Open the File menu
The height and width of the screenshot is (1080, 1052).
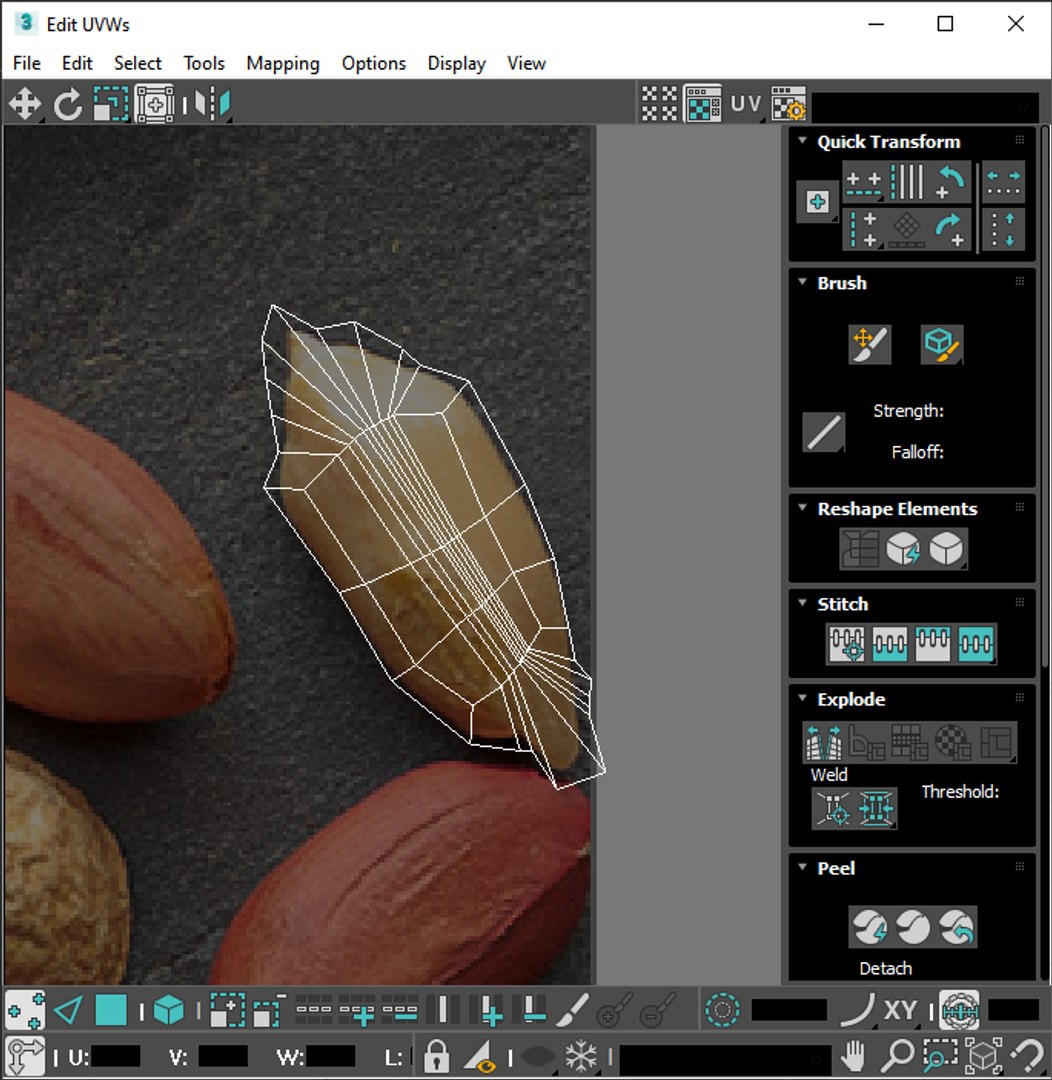coord(27,63)
